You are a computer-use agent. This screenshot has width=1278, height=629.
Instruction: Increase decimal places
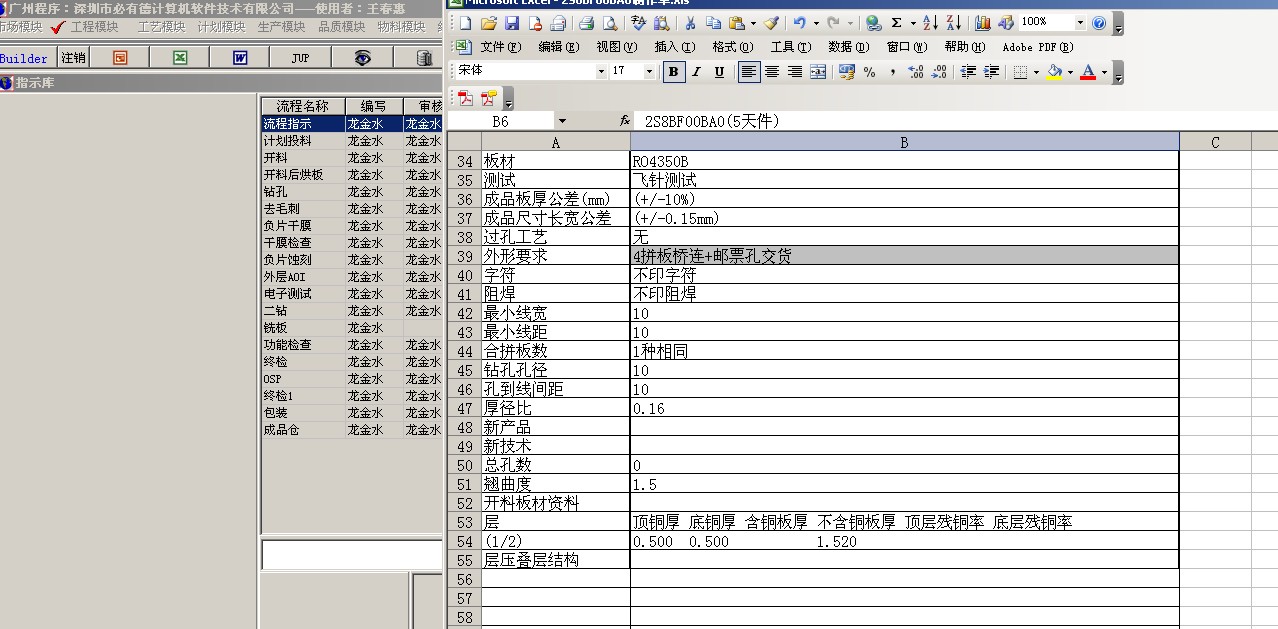[x=915, y=71]
